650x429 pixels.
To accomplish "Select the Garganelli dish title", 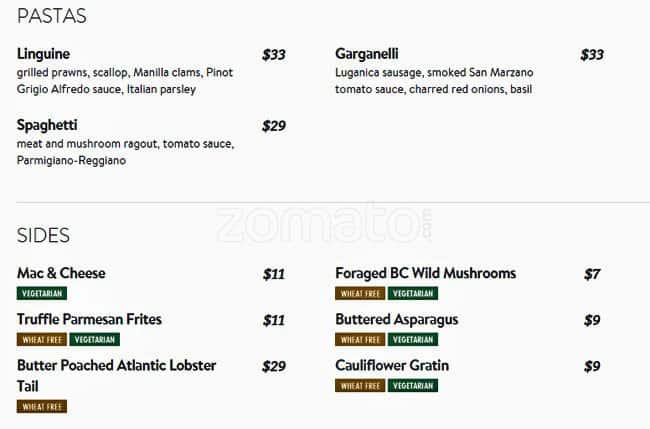I will [x=367, y=54].
